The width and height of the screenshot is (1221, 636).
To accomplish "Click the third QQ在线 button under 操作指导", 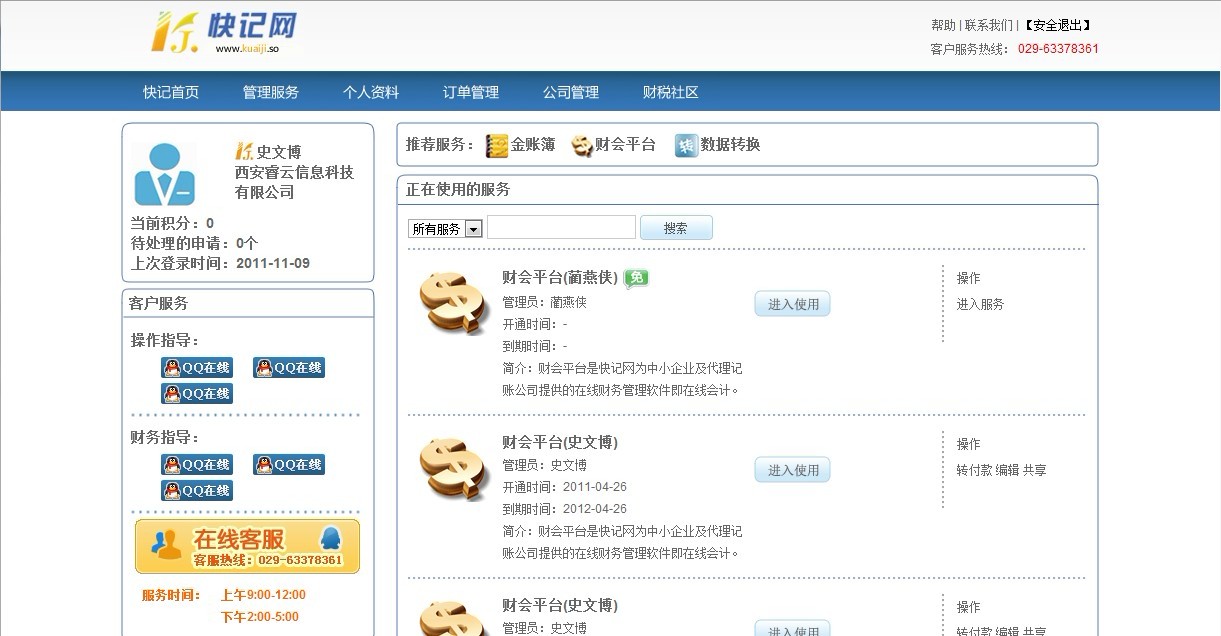I will point(197,394).
